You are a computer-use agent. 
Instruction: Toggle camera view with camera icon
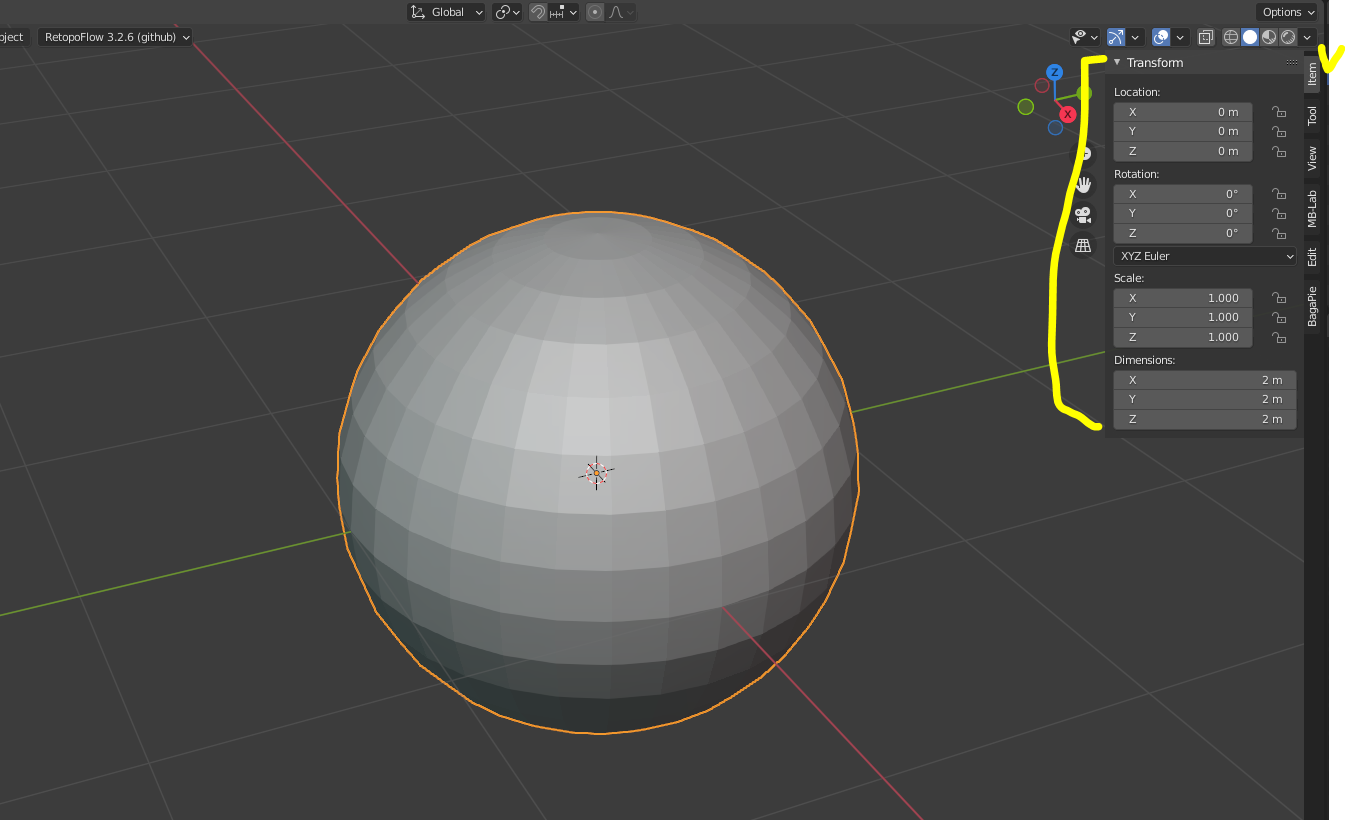(1083, 215)
